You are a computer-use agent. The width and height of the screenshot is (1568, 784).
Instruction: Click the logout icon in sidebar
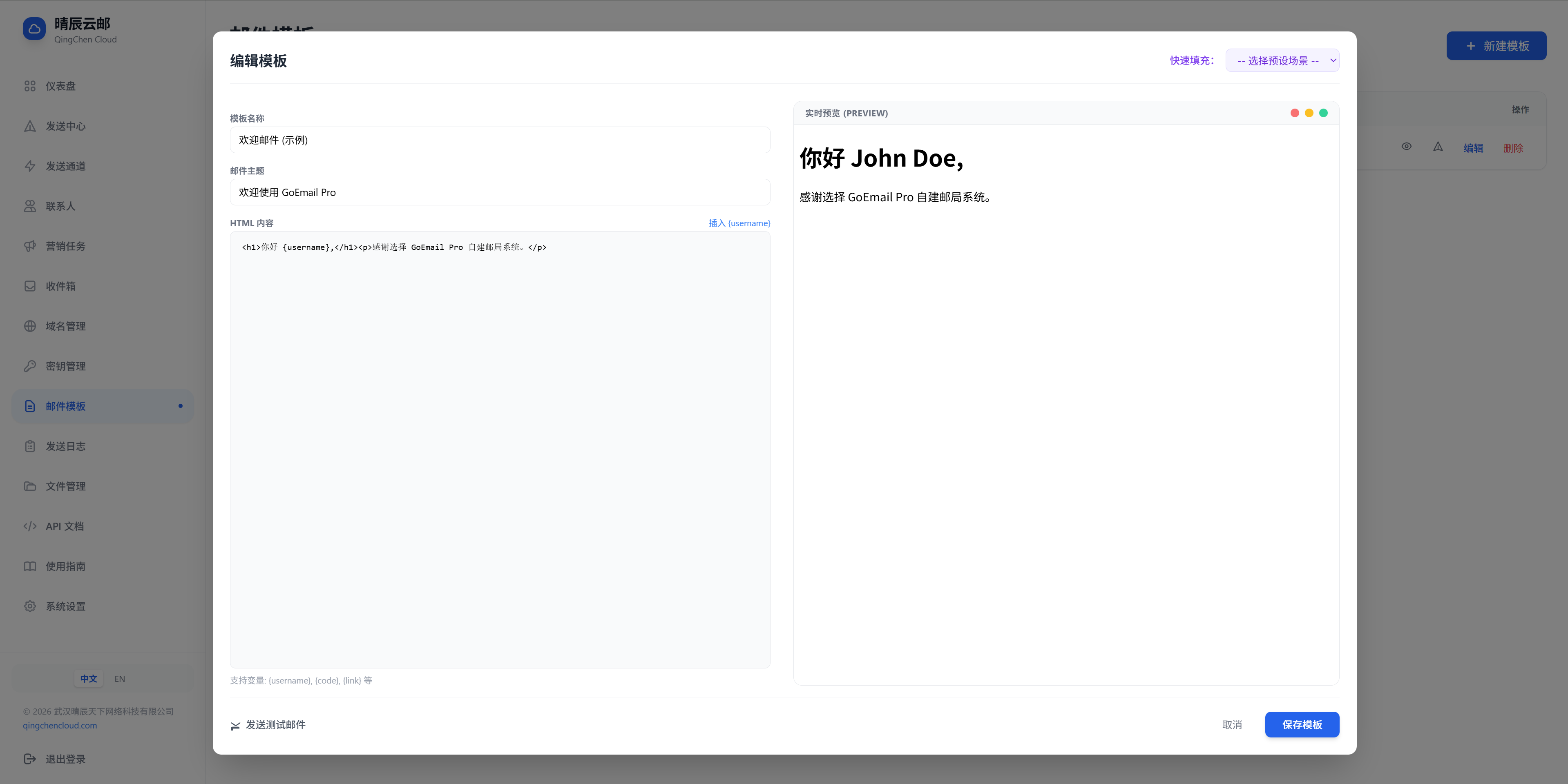coord(30,758)
